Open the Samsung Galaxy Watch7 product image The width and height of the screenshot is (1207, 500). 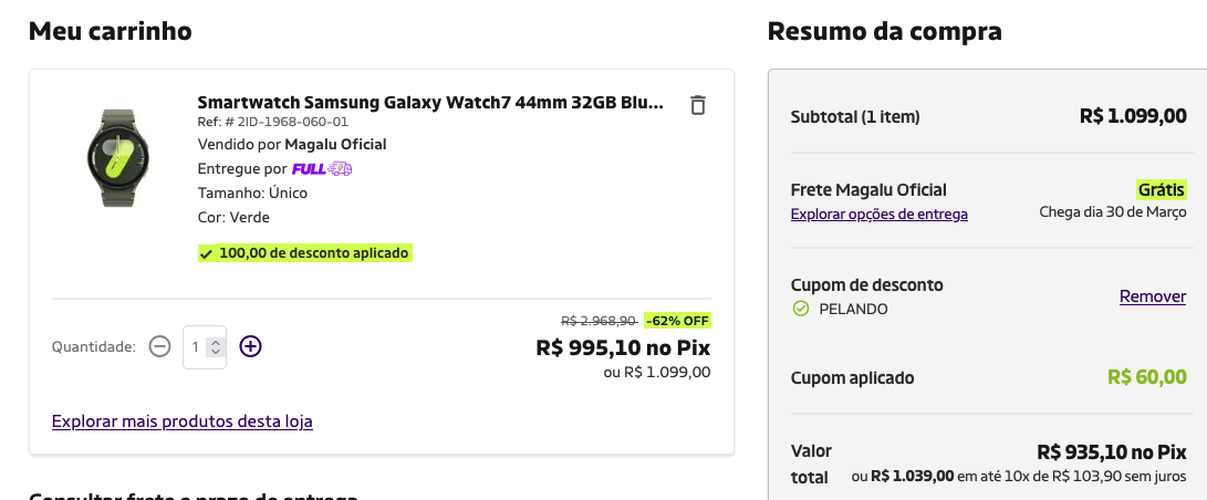point(117,158)
